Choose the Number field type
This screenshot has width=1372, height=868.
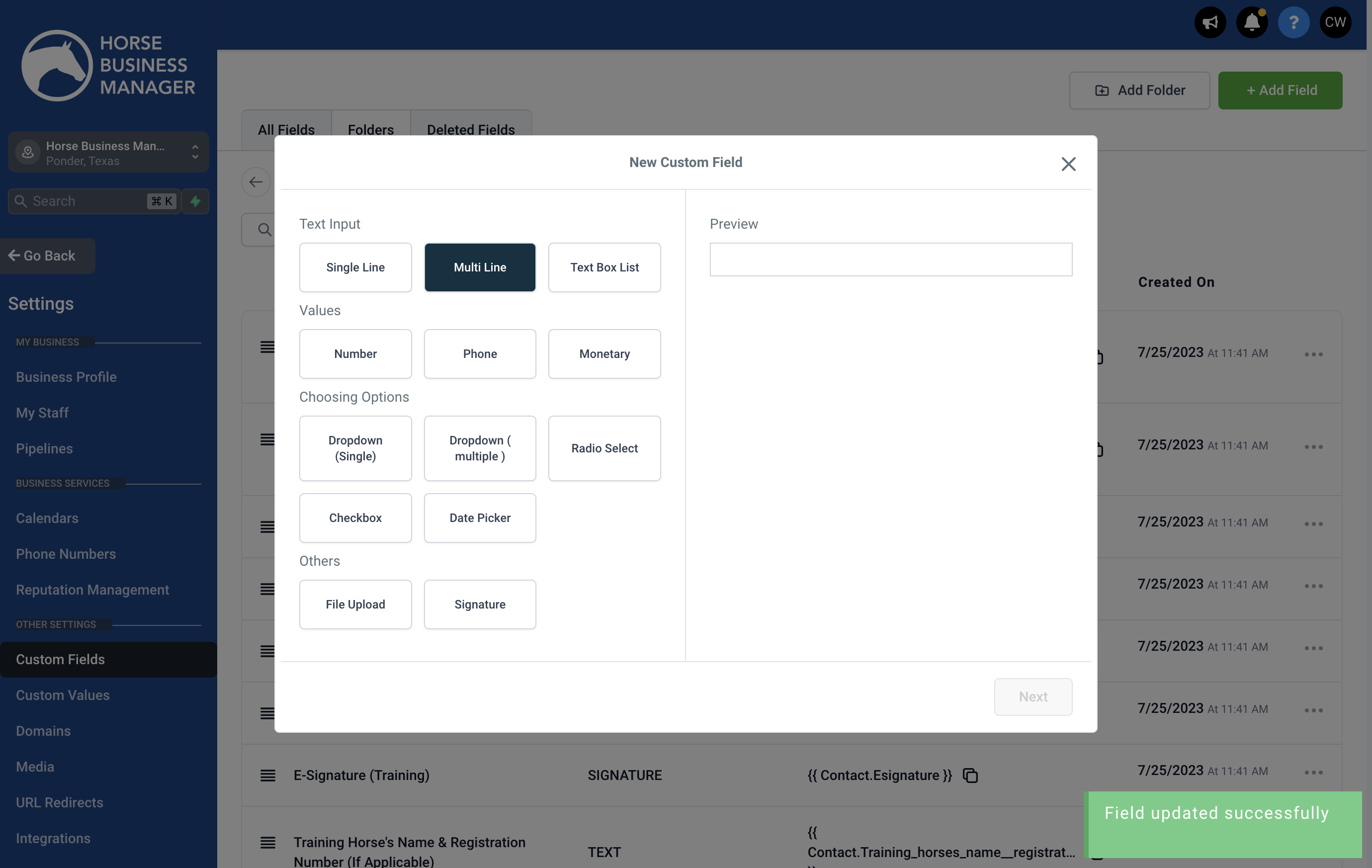[355, 354]
